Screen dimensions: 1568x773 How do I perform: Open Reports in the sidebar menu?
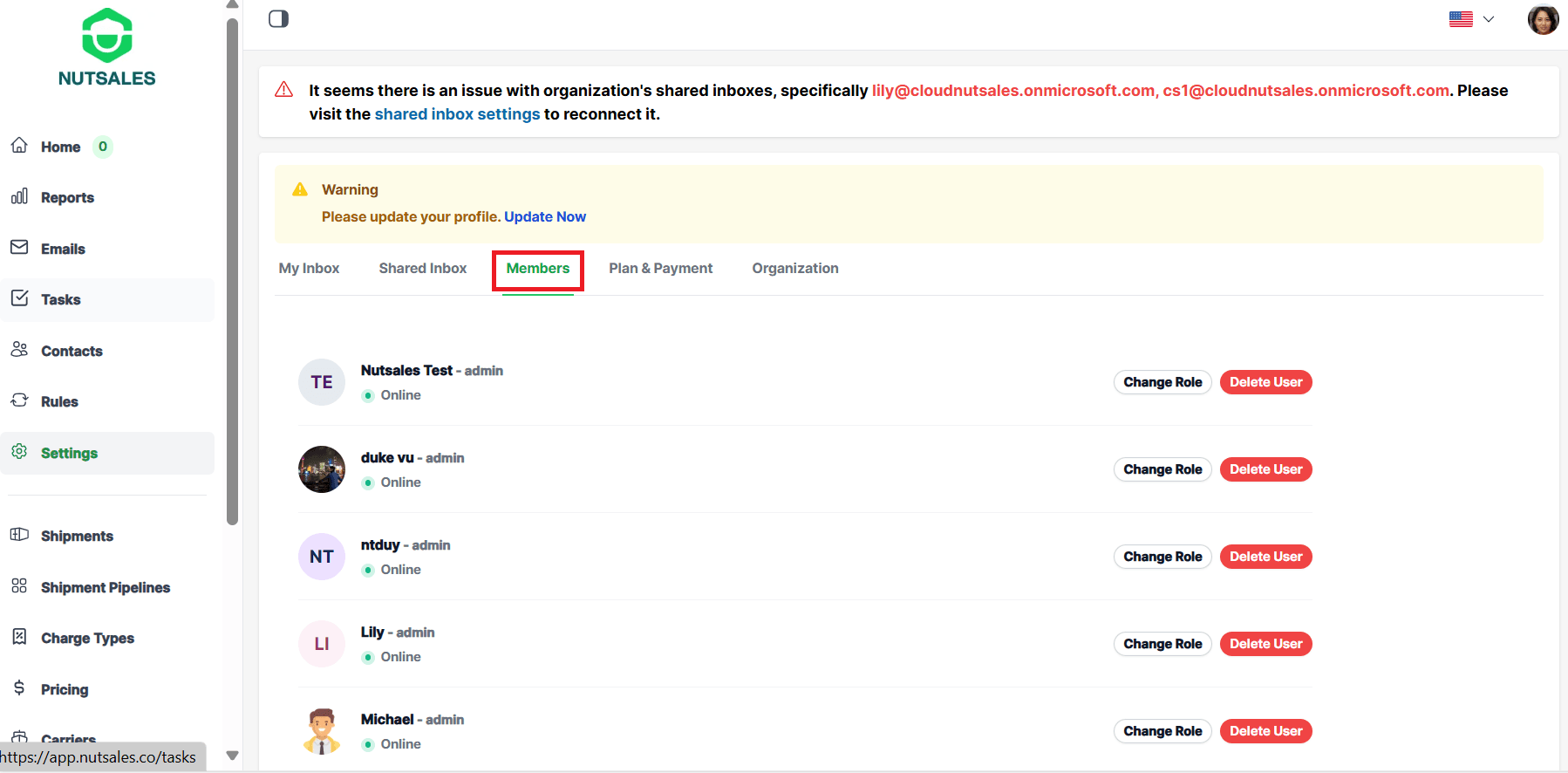coord(67,198)
